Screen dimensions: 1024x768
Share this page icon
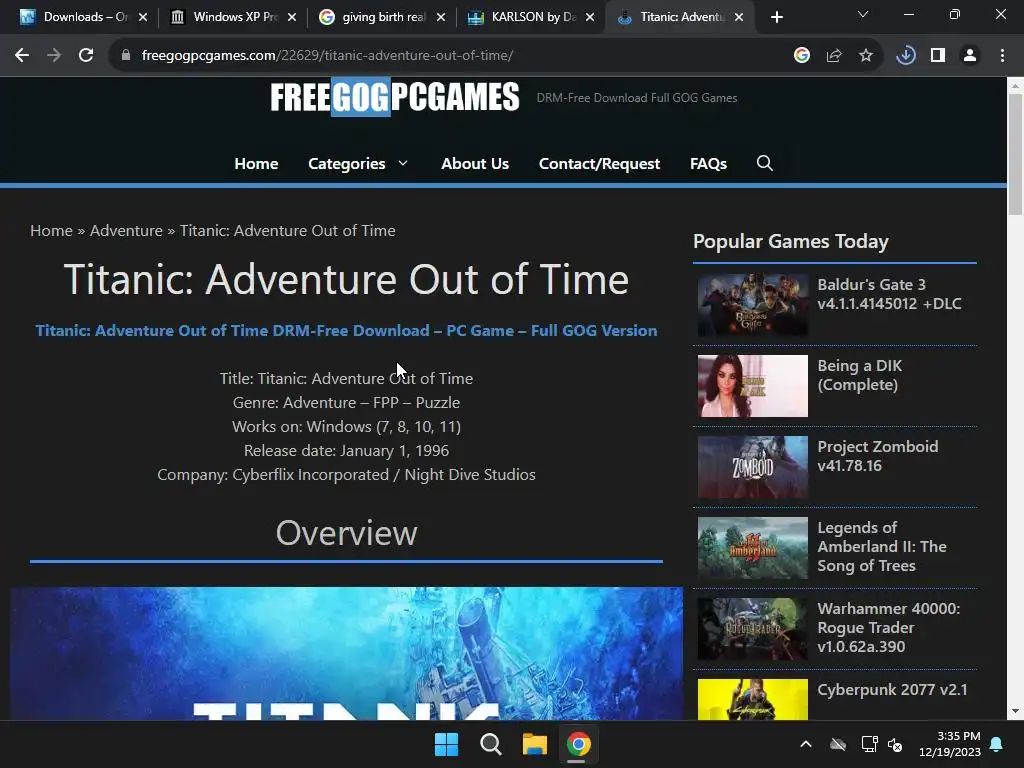(x=834, y=56)
